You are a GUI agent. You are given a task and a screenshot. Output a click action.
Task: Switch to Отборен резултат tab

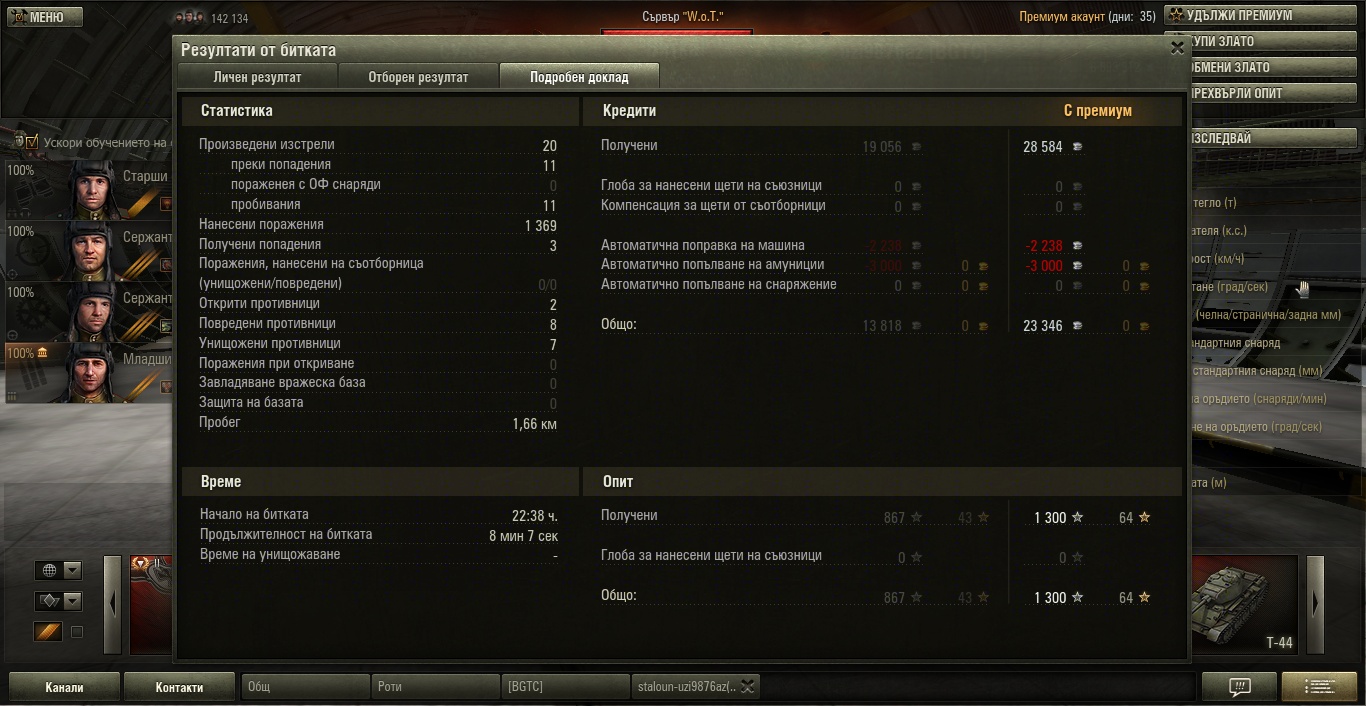(x=418, y=77)
